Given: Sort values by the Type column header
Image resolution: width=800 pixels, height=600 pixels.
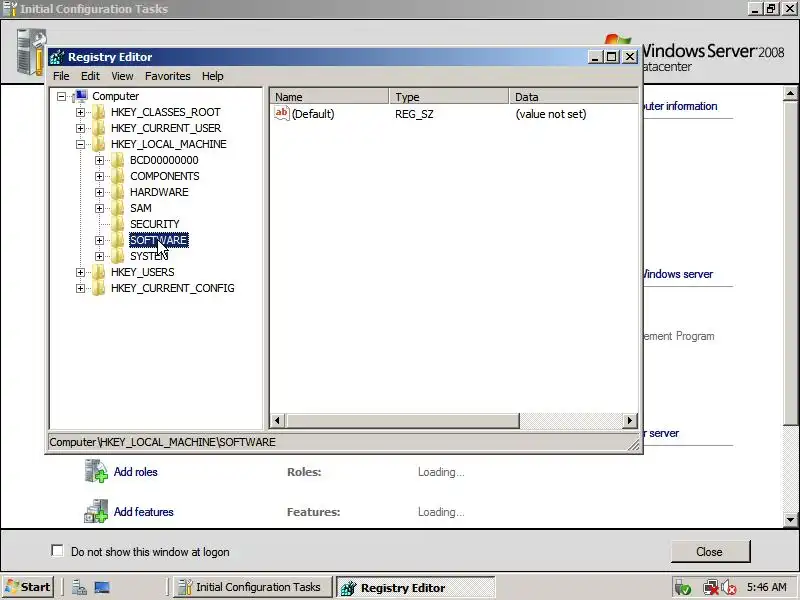Looking at the screenshot, I should click(449, 96).
